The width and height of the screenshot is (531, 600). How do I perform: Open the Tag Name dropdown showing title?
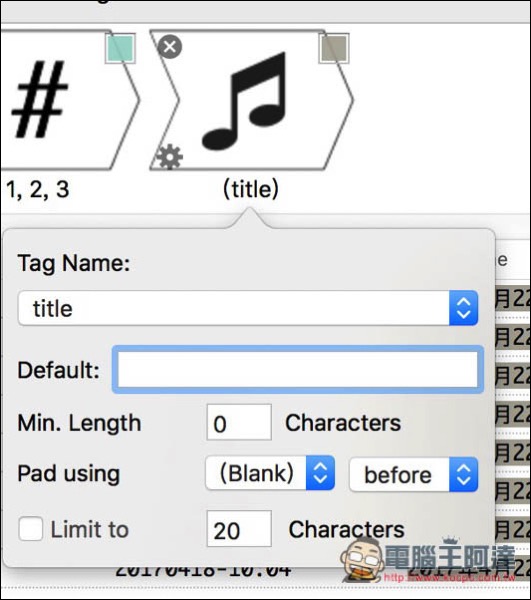tap(248, 308)
